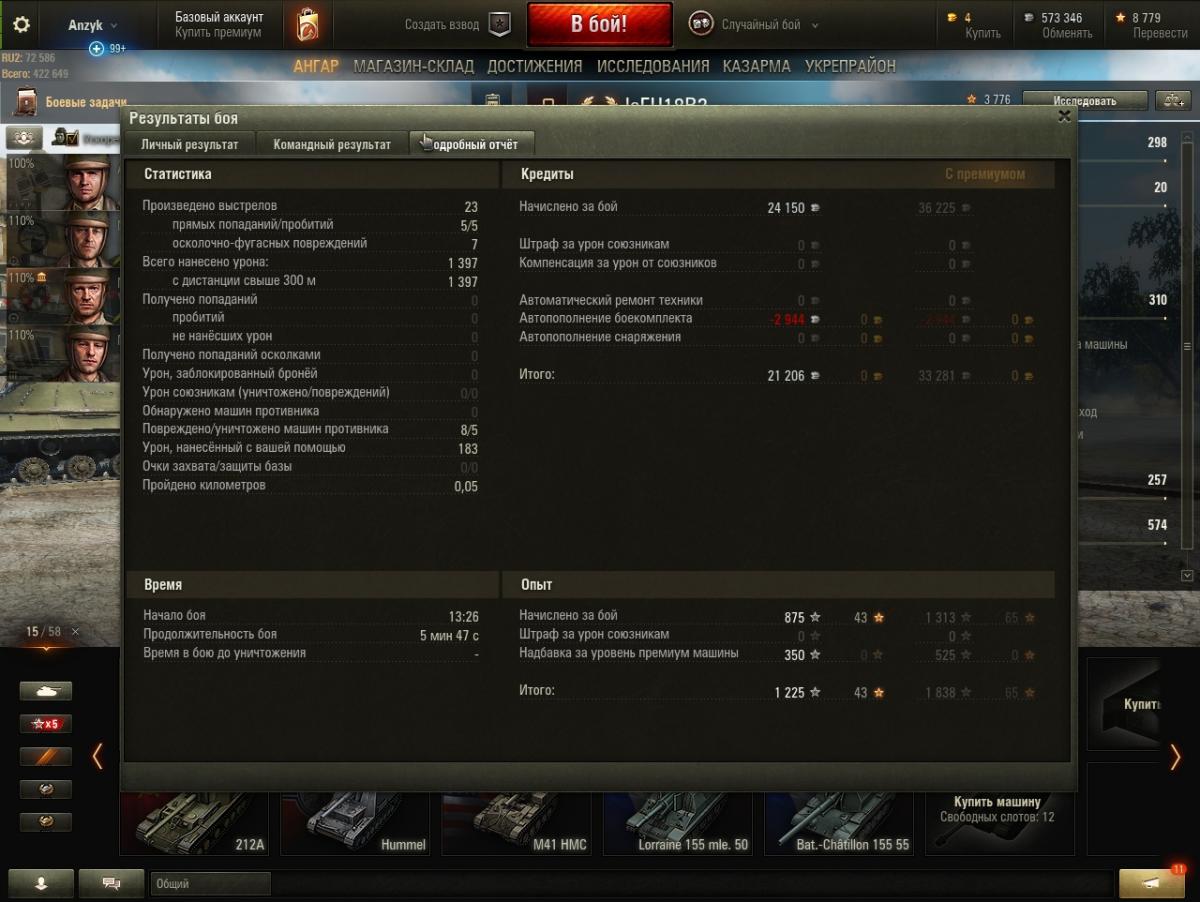Open the ИССЛЕДОВАНИЯ tab
The width and height of the screenshot is (1200, 902).
tap(653, 66)
